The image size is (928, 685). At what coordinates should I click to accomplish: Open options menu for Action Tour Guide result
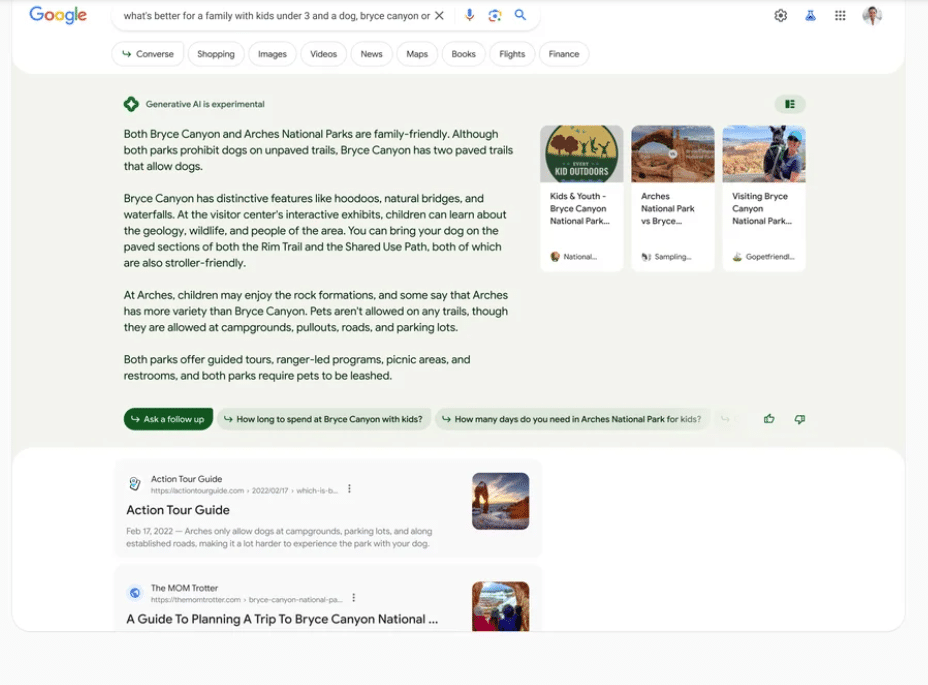[349, 489]
